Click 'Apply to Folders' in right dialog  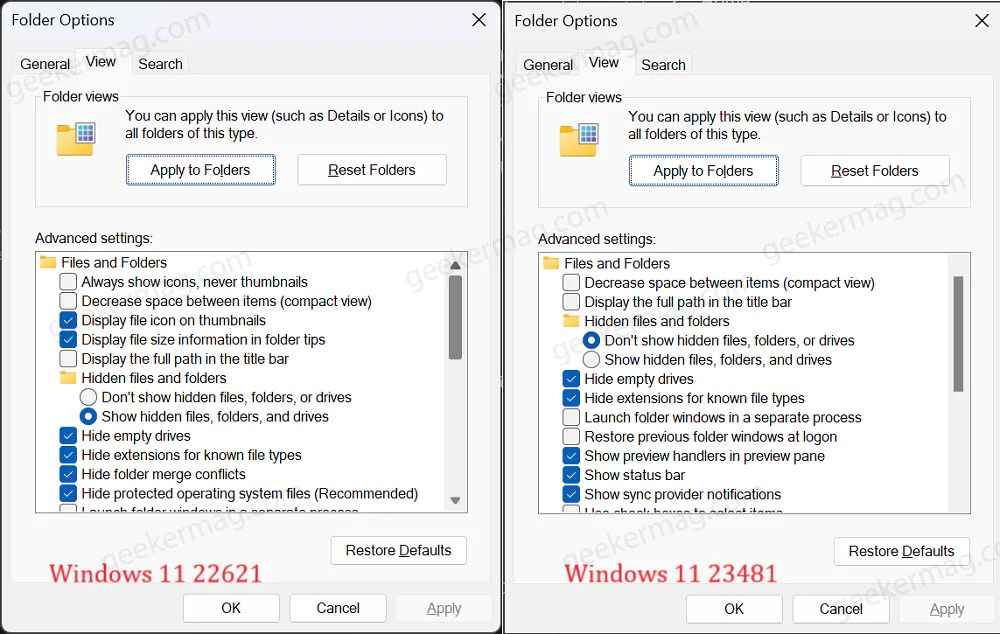tap(703, 171)
